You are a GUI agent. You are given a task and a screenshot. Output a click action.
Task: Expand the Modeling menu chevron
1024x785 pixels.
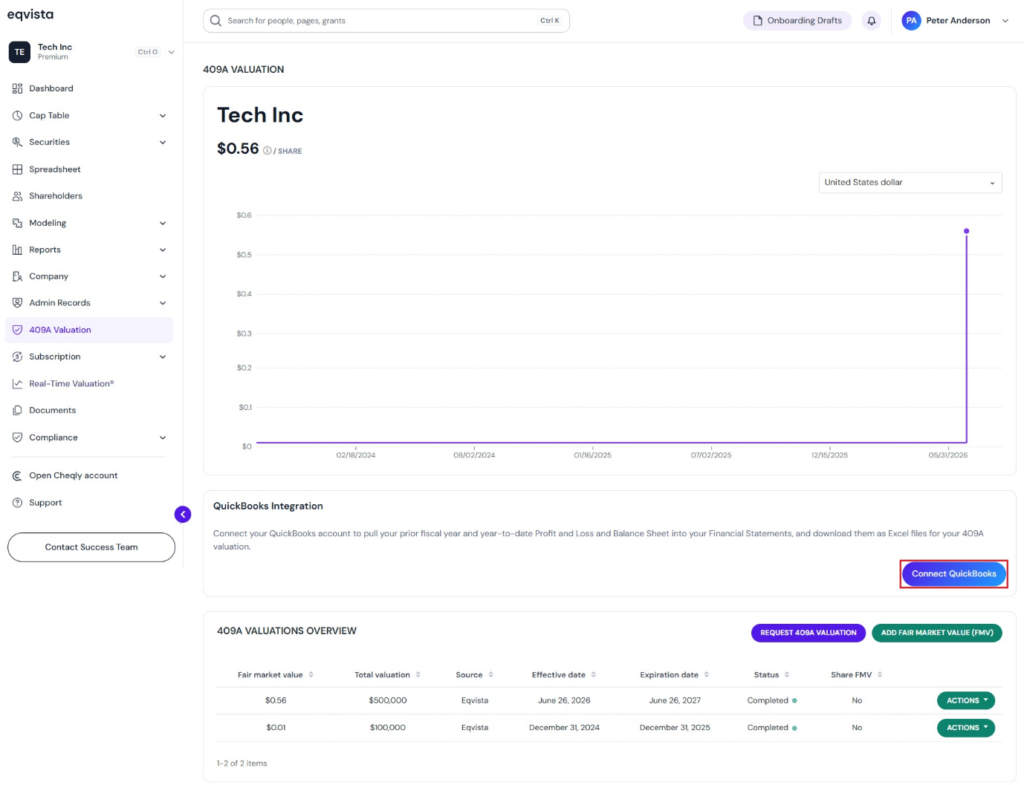pos(163,223)
